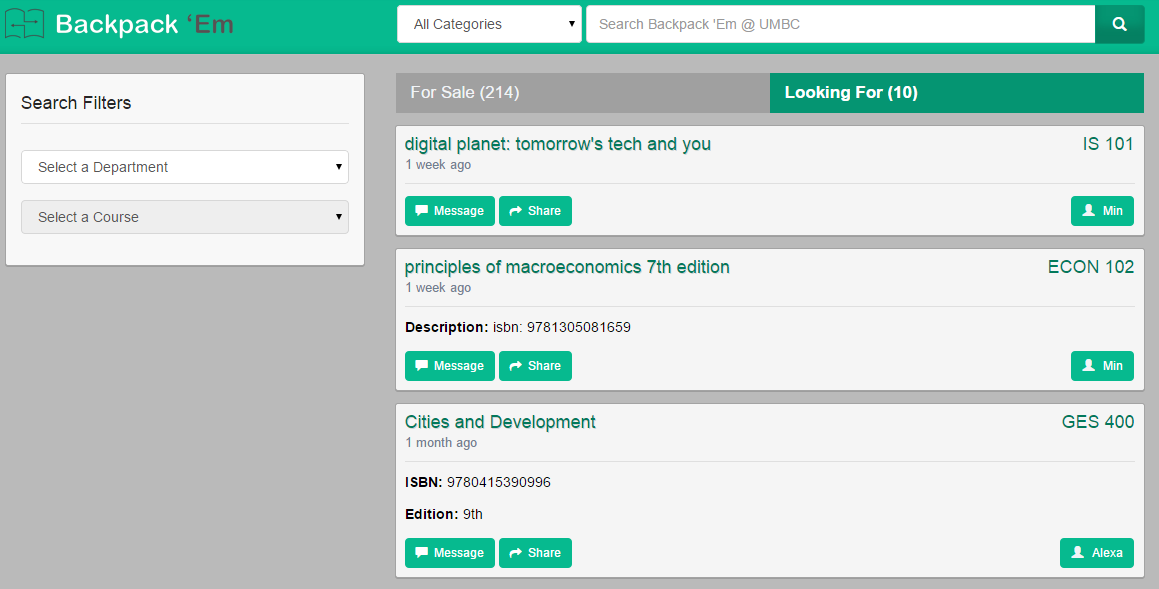Switch to the Looking For (10) tab
This screenshot has width=1159, height=589.
click(x=956, y=92)
